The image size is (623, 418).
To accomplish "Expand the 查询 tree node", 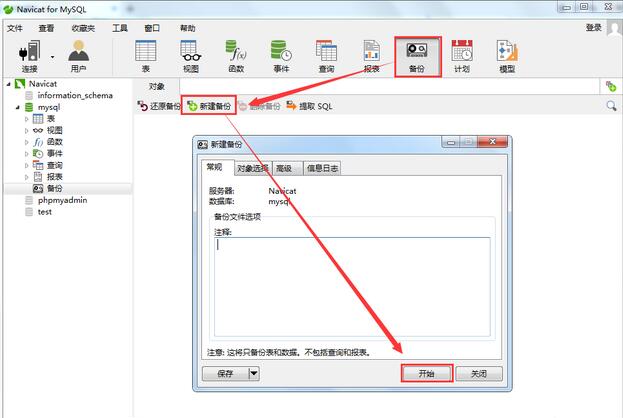I will click(x=27, y=165).
